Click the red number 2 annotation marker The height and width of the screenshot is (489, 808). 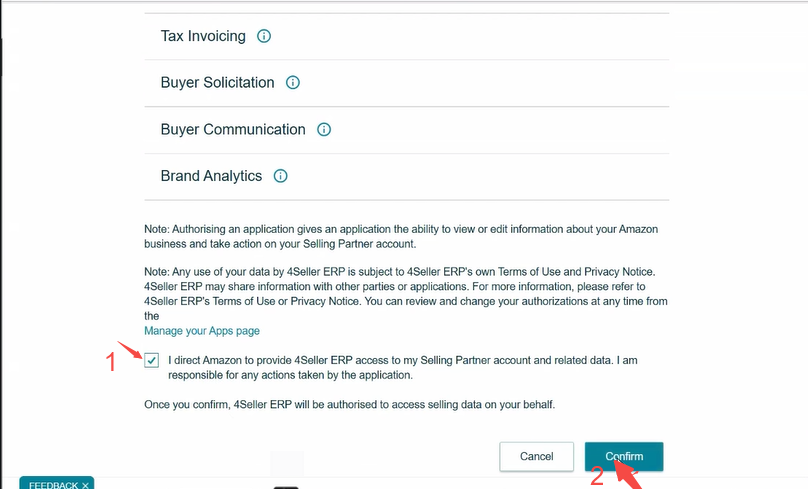[x=597, y=477]
